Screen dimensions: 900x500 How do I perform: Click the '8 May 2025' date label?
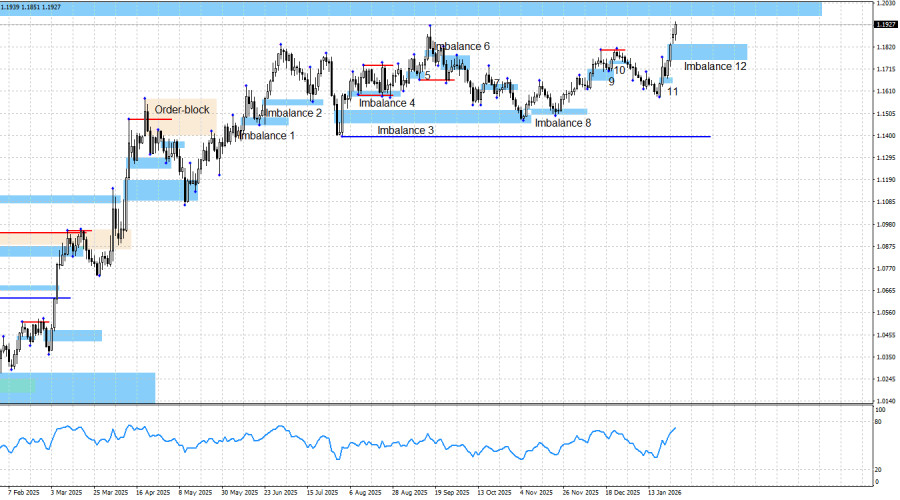pyautogui.click(x=195, y=493)
